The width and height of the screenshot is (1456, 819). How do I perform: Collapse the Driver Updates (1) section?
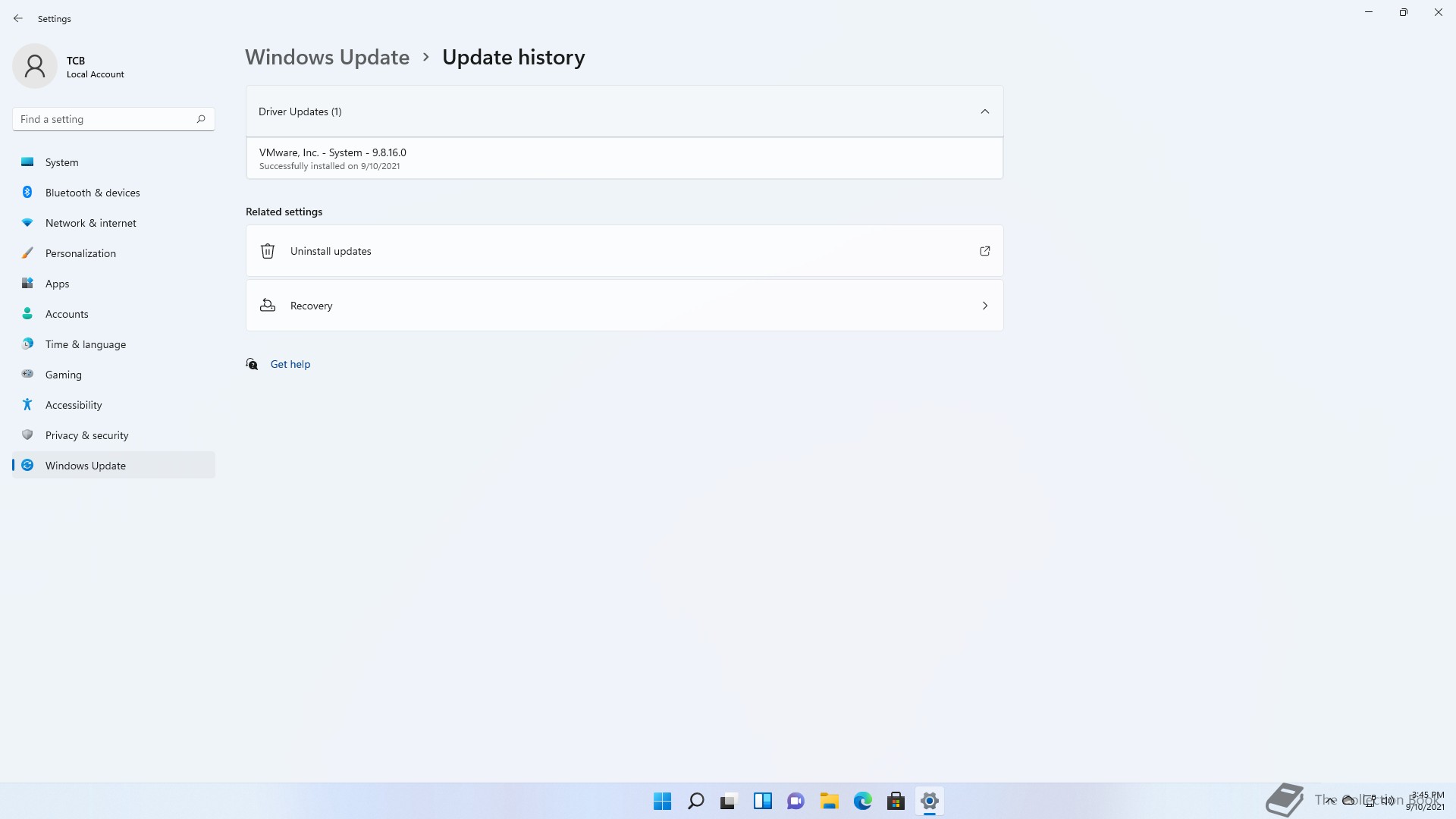pyautogui.click(x=624, y=111)
